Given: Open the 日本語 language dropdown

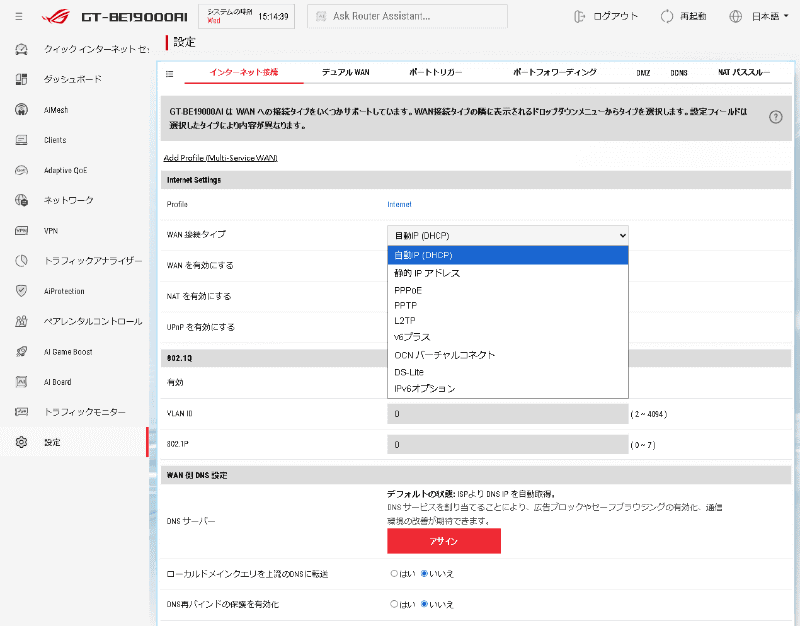Looking at the screenshot, I should [x=770, y=16].
